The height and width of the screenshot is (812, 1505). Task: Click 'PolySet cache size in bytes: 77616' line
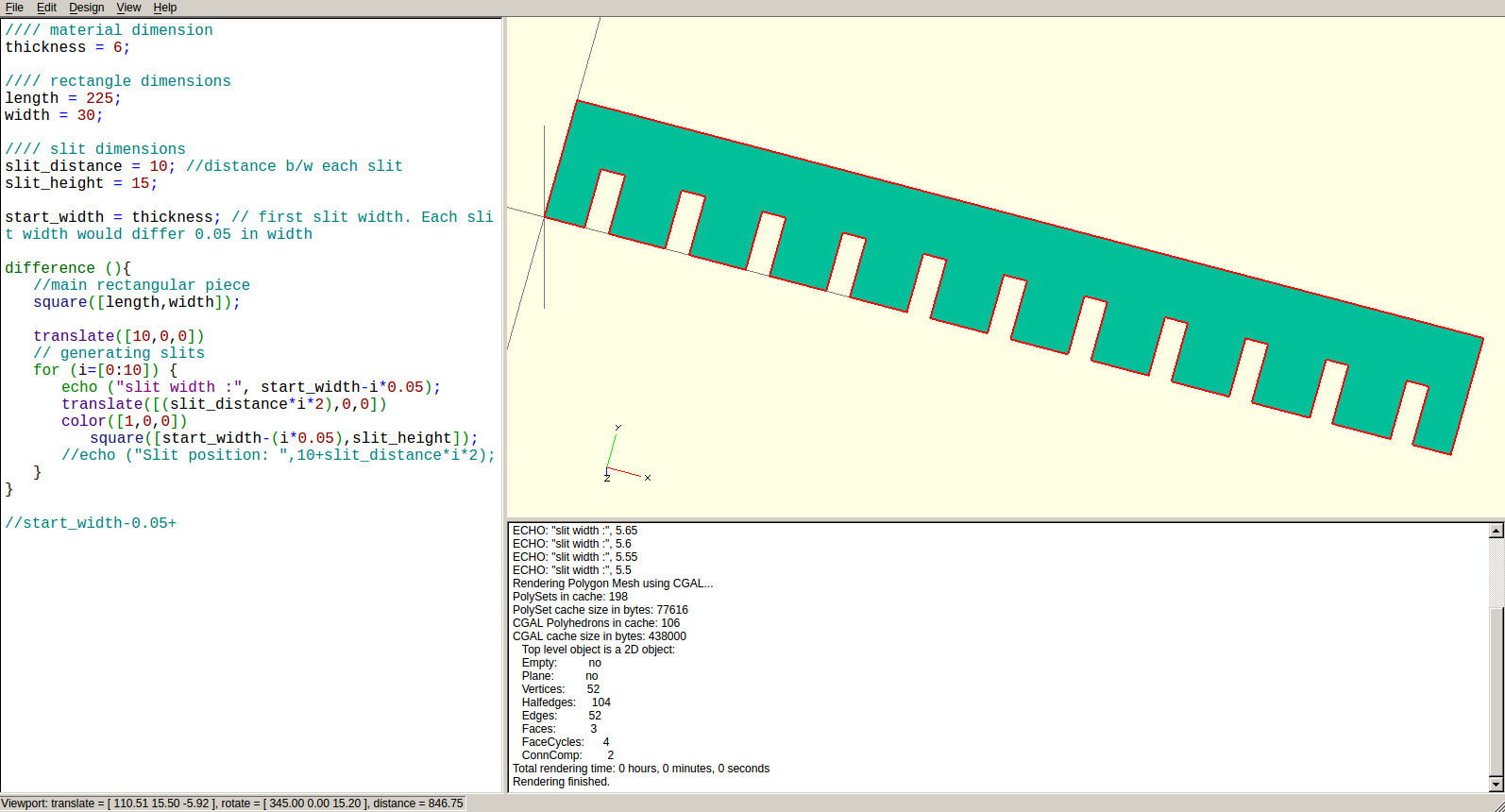point(600,610)
